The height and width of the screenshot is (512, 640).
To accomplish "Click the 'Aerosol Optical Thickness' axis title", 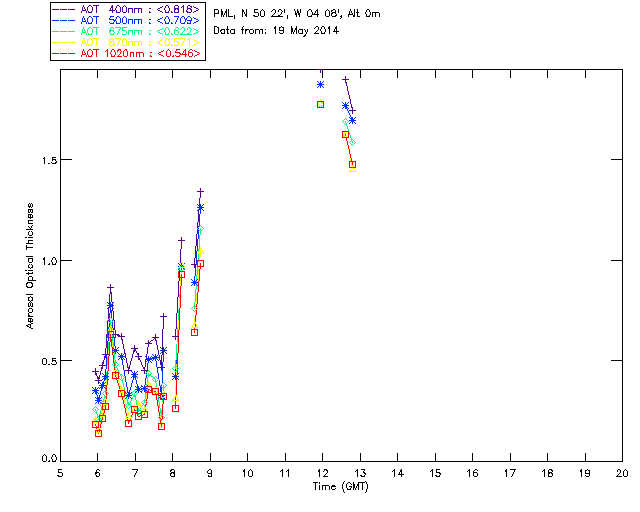I will point(30,266).
